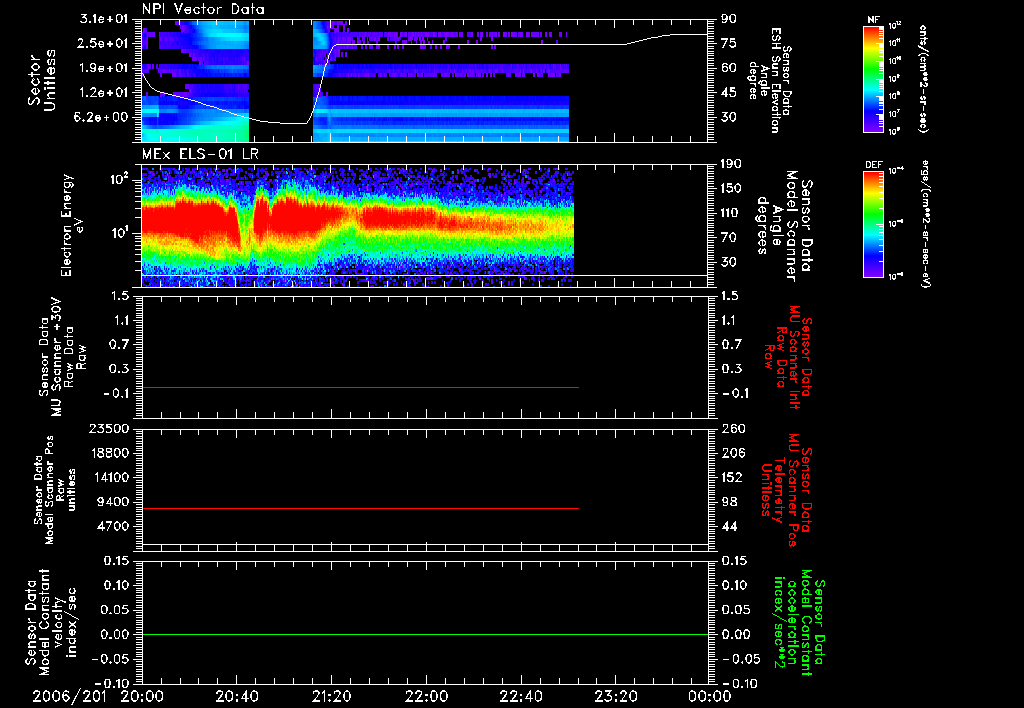1024x708 pixels.
Task: Click the Sector Unitless axis label
Action: tap(42, 81)
